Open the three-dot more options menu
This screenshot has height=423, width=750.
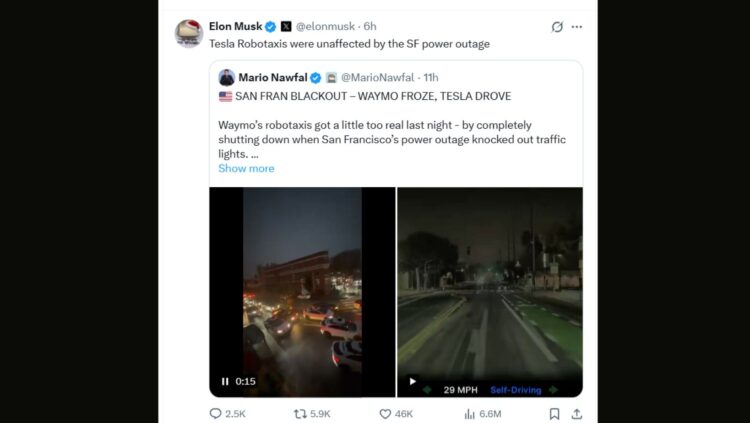576,27
